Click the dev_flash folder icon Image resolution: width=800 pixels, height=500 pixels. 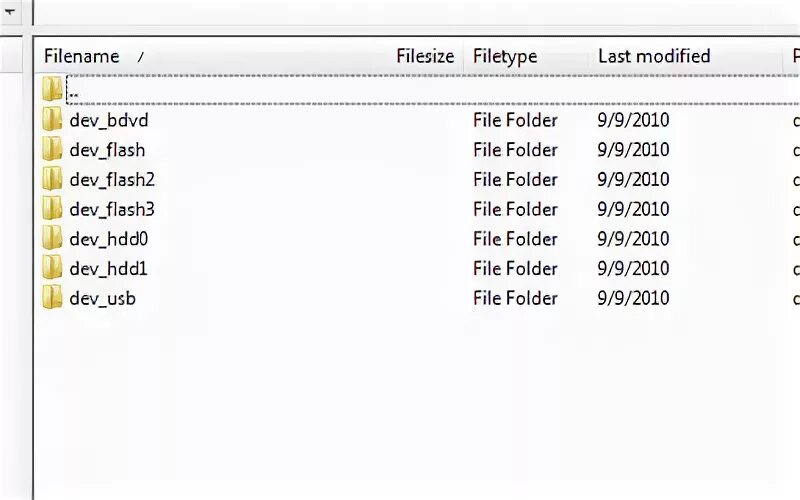tap(52, 150)
